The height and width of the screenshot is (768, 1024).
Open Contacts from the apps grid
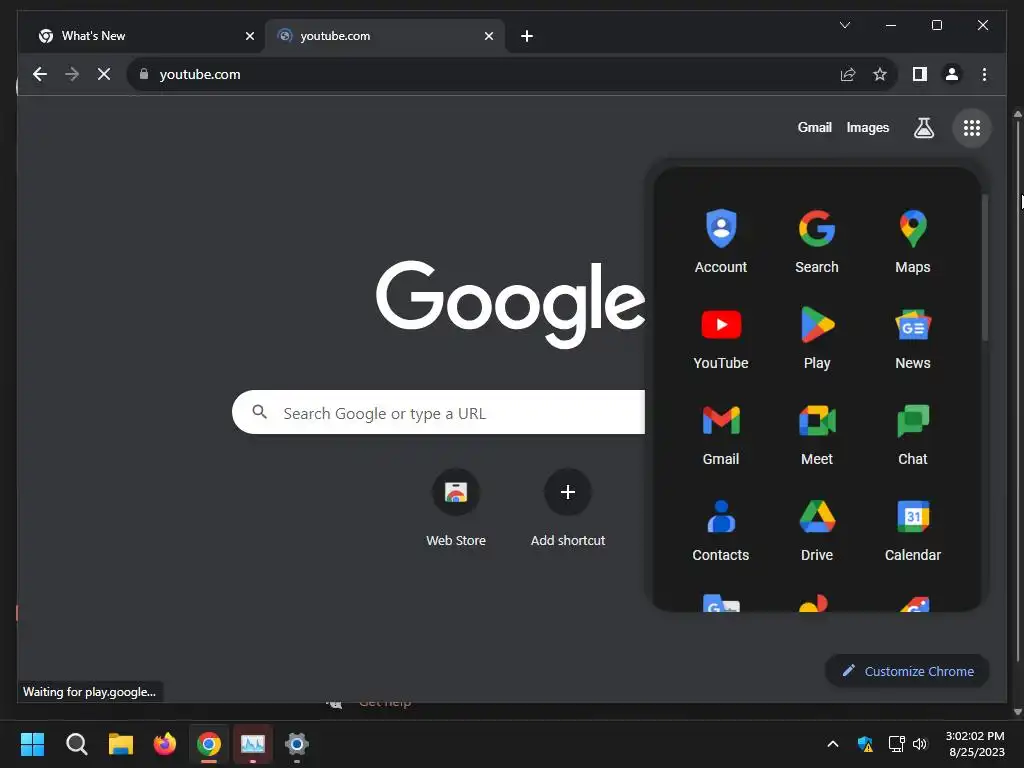pos(720,529)
